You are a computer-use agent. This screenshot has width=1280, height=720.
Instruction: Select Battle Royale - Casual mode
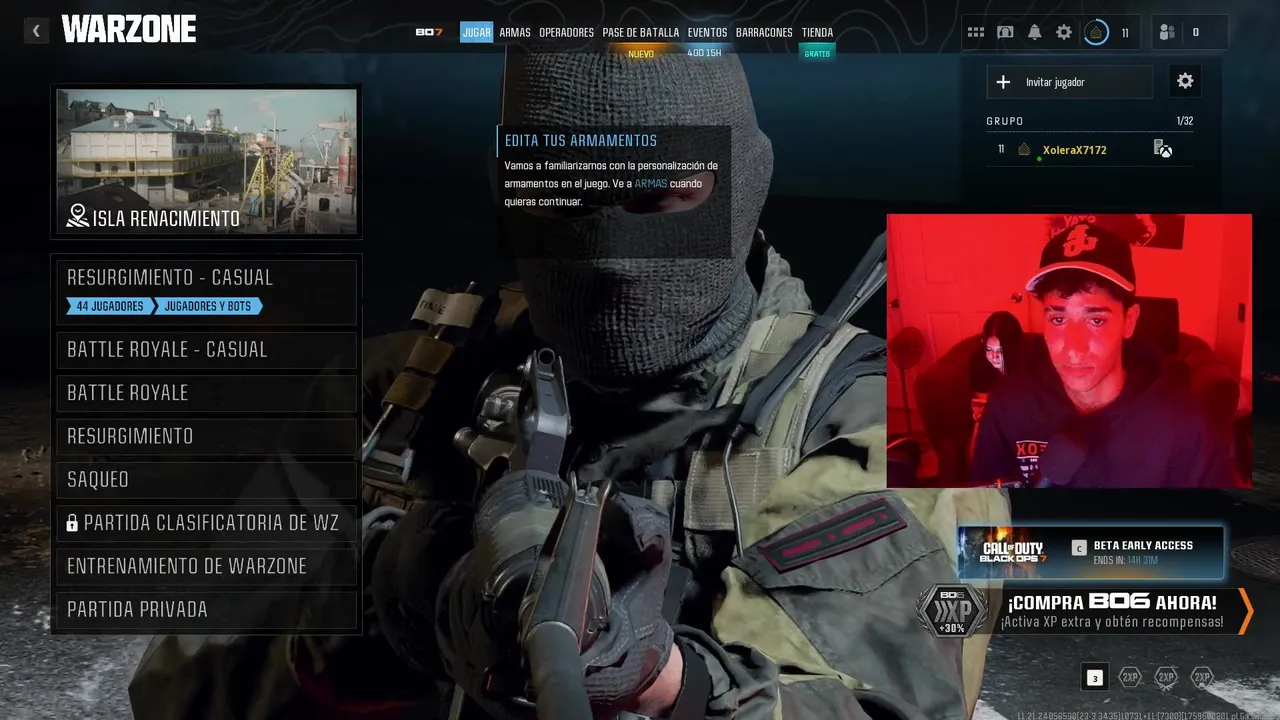click(207, 350)
